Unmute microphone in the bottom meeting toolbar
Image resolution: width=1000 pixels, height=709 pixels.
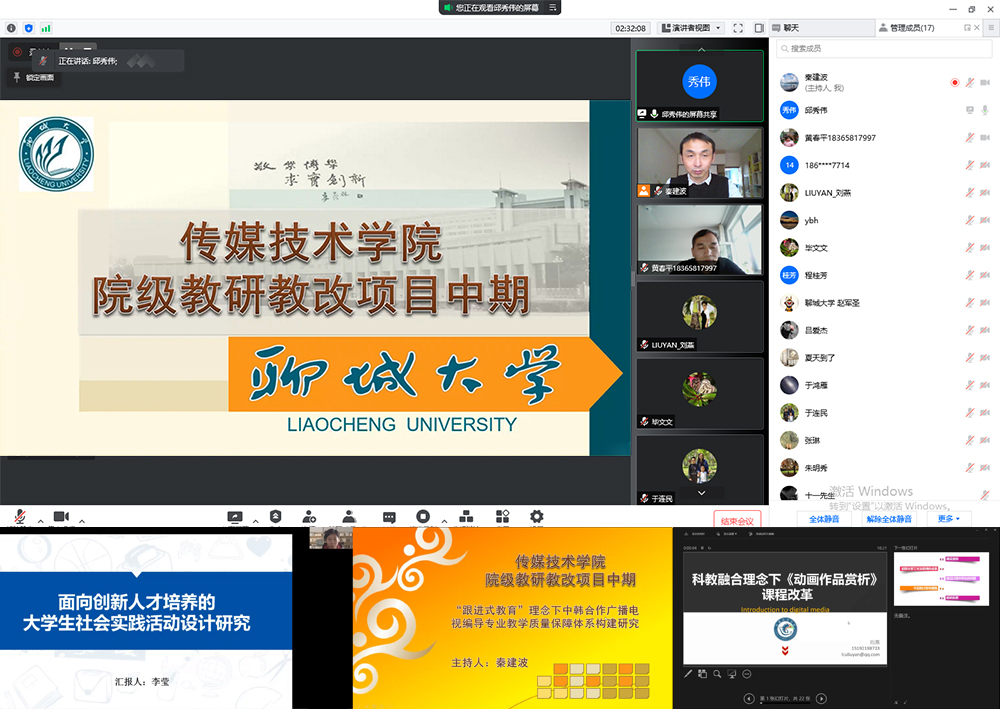(19, 516)
